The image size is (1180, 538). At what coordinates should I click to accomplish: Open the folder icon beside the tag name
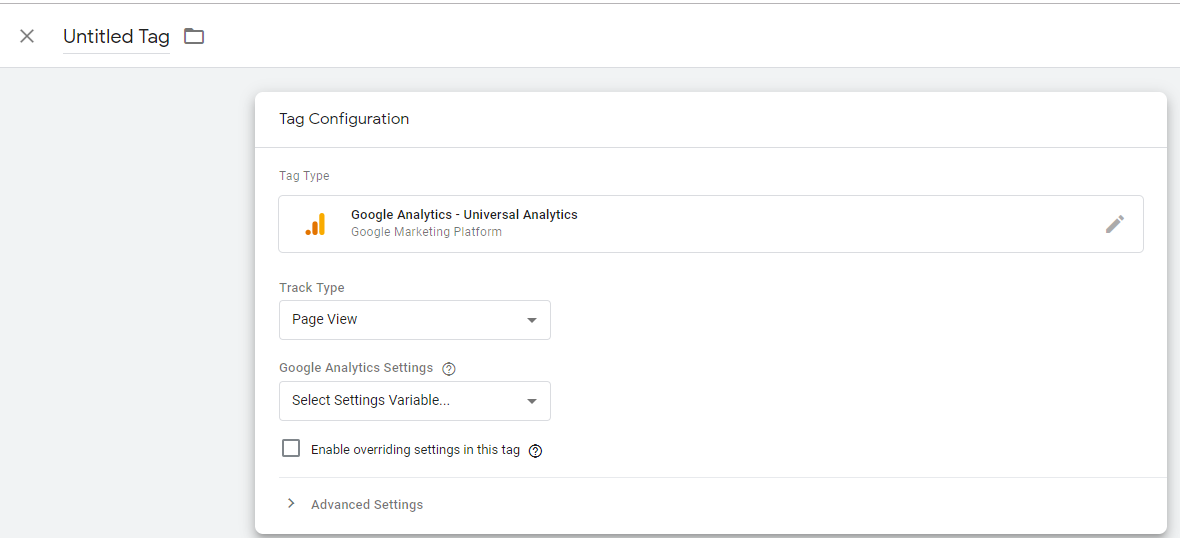(194, 36)
